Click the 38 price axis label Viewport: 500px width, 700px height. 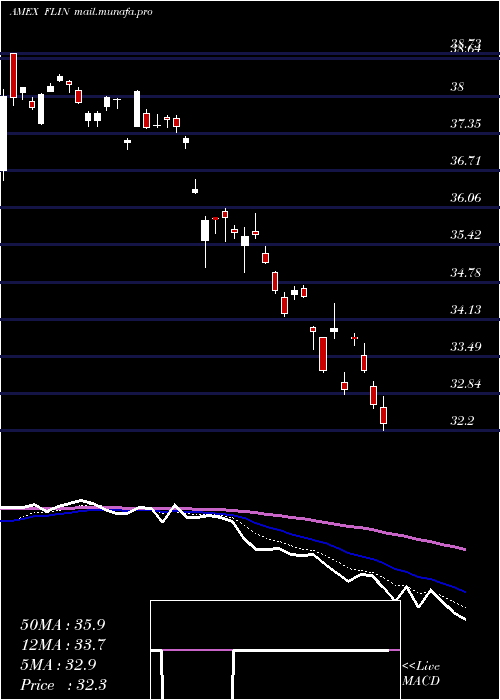tap(458, 87)
